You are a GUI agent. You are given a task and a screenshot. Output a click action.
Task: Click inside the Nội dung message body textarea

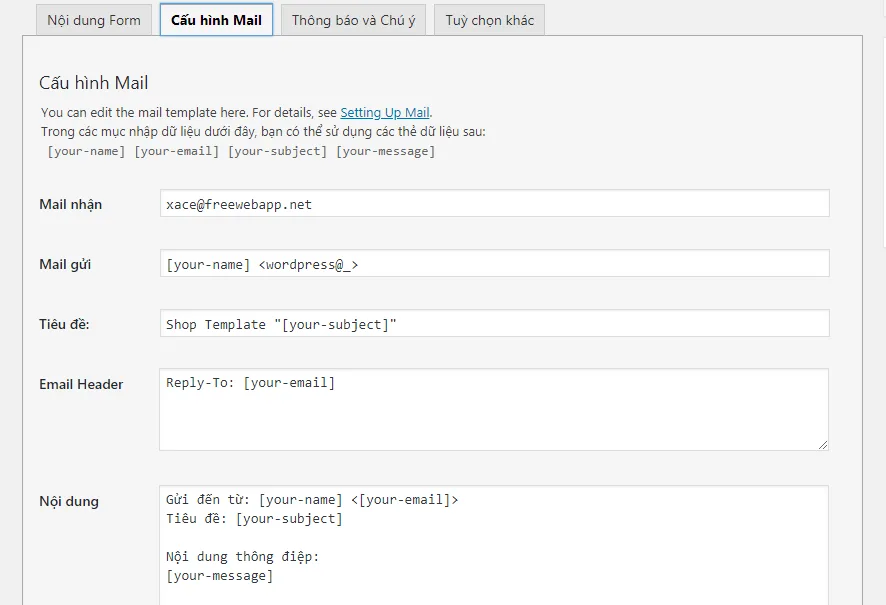point(494,545)
